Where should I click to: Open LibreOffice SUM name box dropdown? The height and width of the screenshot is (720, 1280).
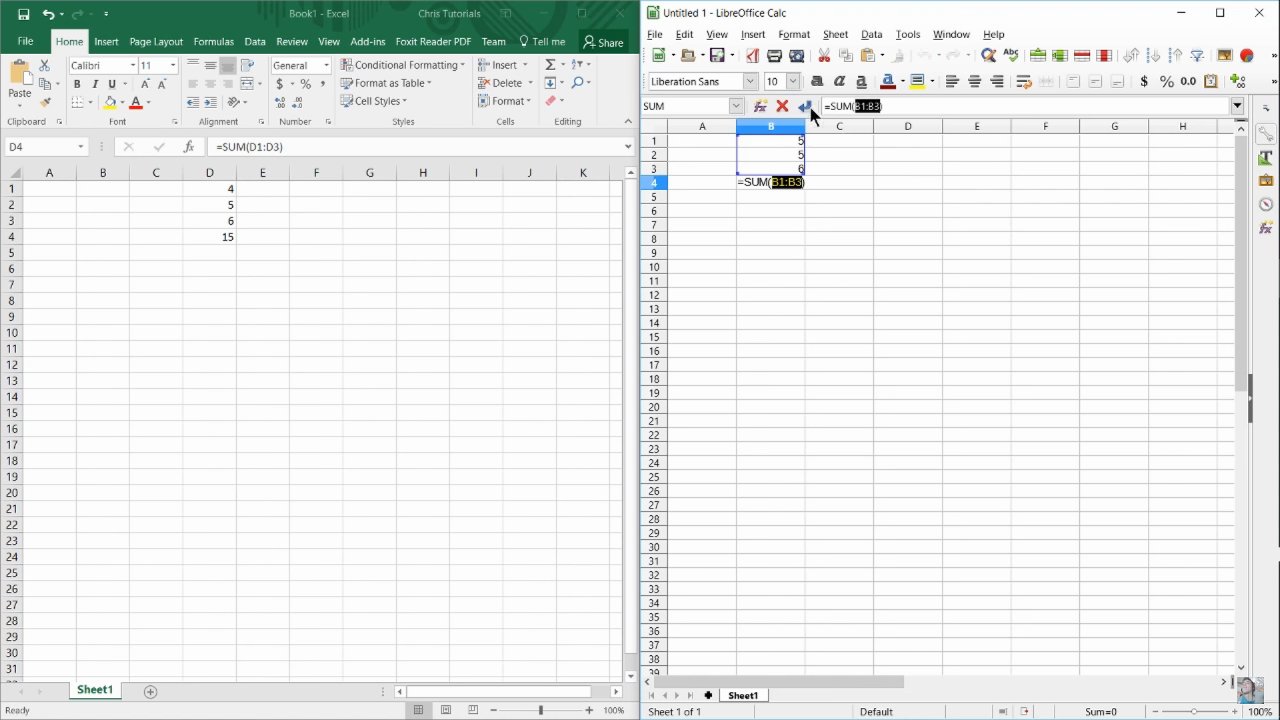[736, 106]
